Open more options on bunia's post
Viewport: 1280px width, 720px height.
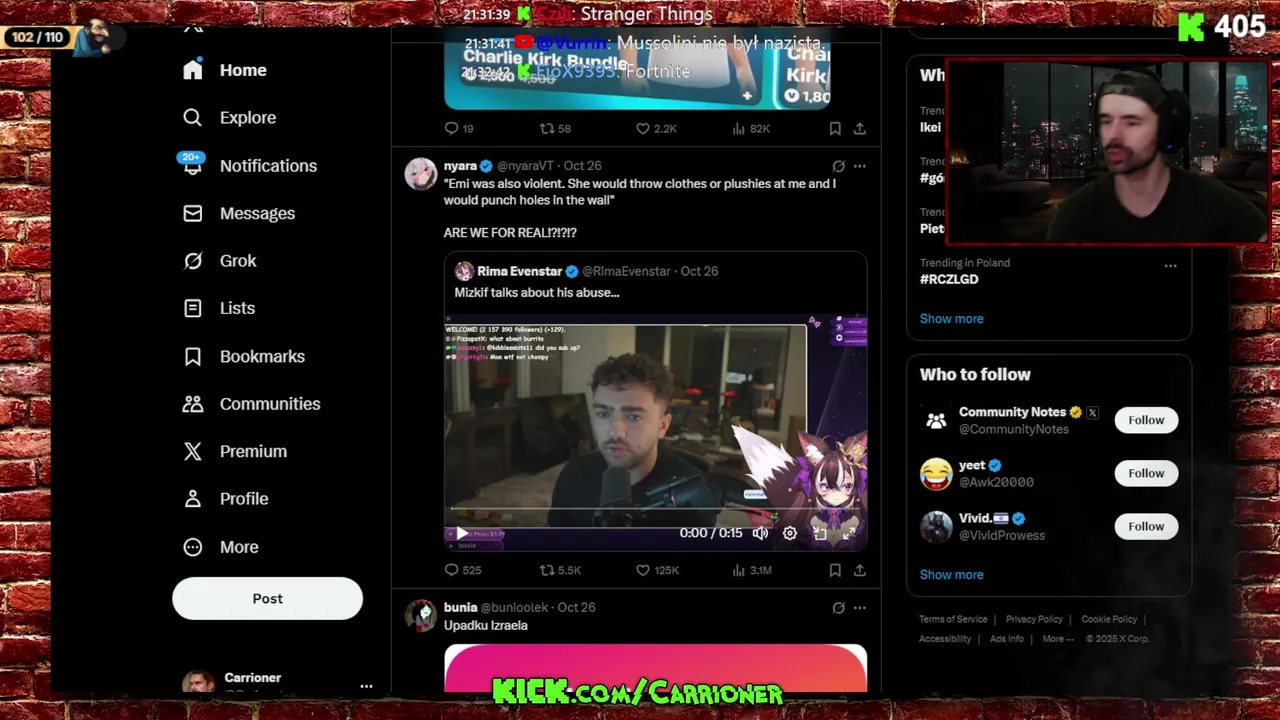point(859,608)
